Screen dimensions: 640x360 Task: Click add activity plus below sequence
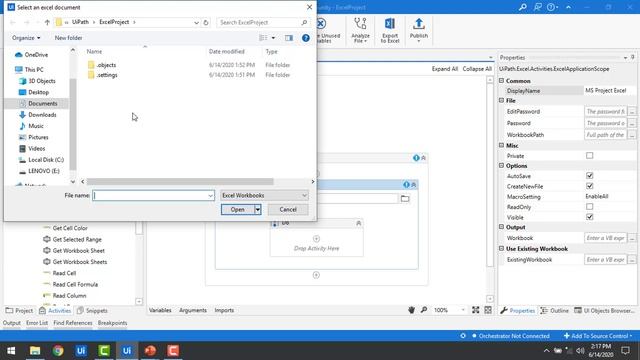(316, 275)
